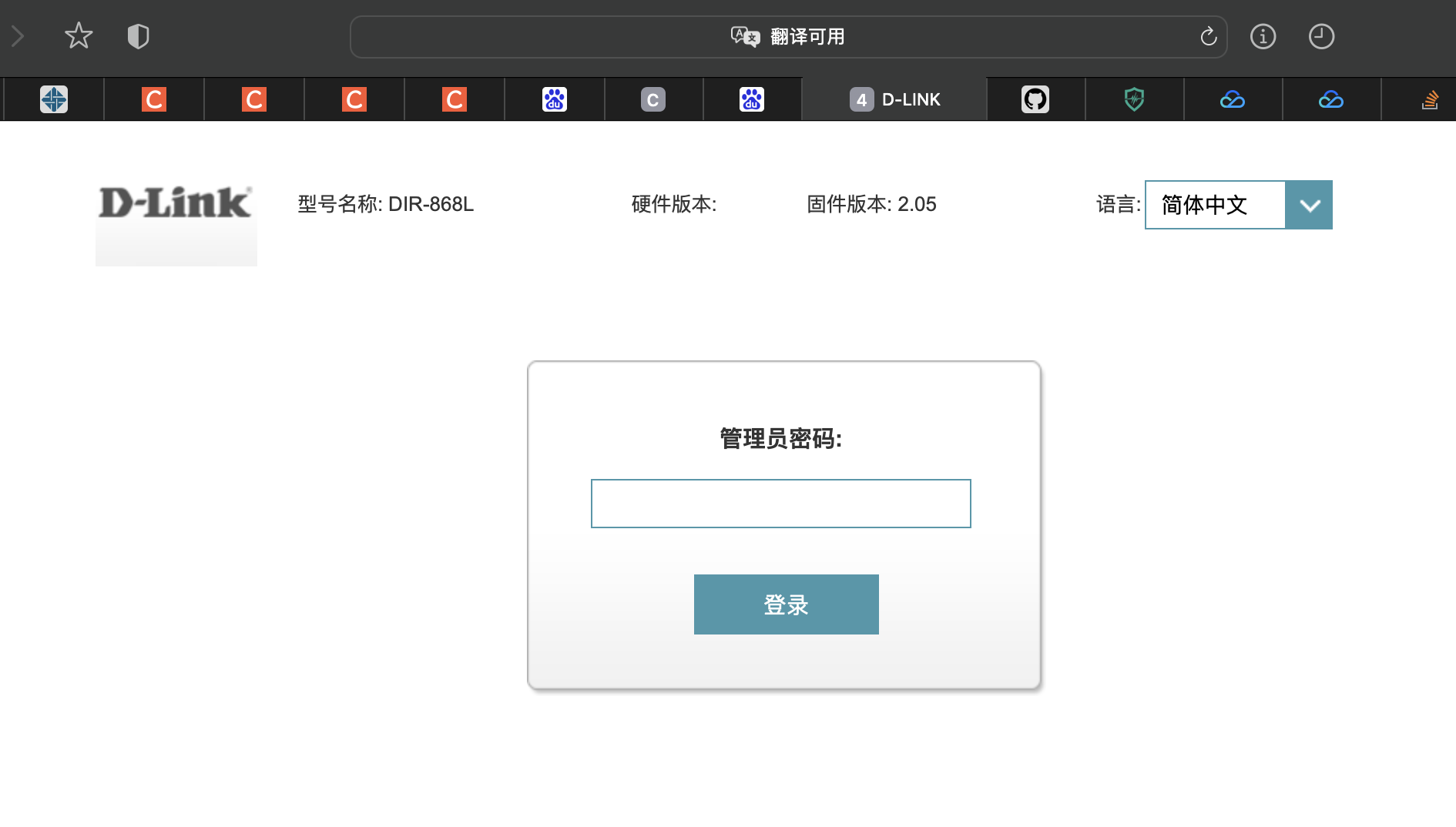The width and height of the screenshot is (1456, 827).
Task: Select the D-LINK tab
Action: pyautogui.click(x=894, y=99)
